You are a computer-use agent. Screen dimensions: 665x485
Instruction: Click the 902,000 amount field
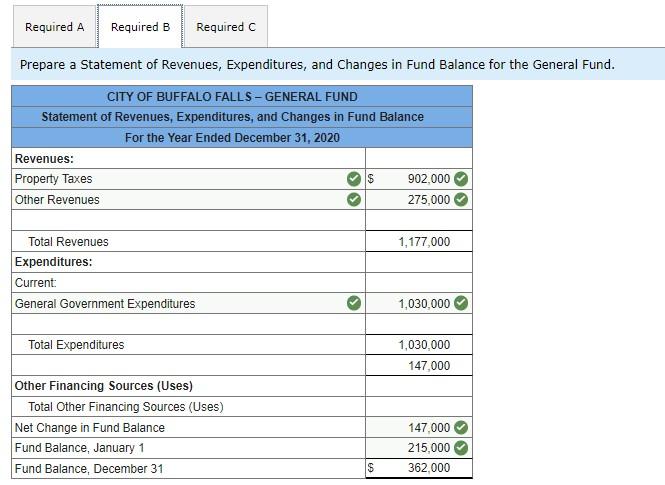(x=419, y=179)
